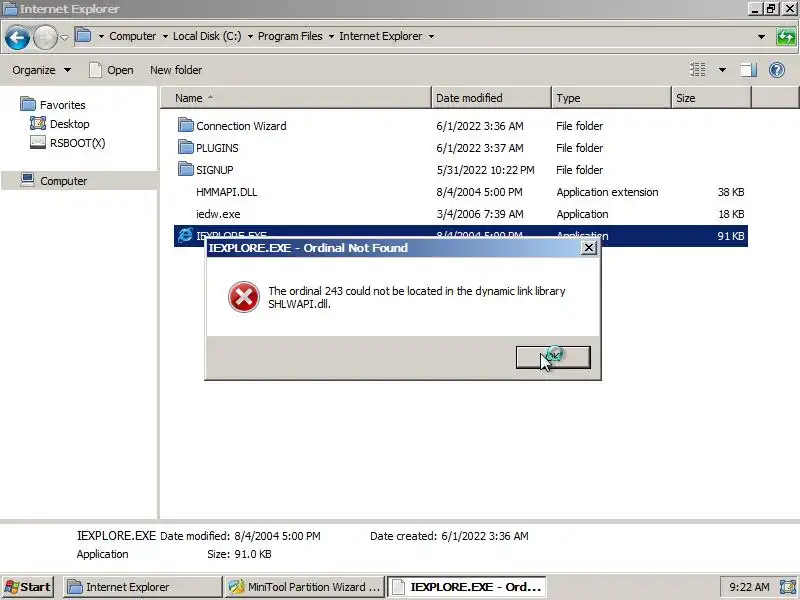Select Program Files breadcrumb

pyautogui.click(x=290, y=36)
